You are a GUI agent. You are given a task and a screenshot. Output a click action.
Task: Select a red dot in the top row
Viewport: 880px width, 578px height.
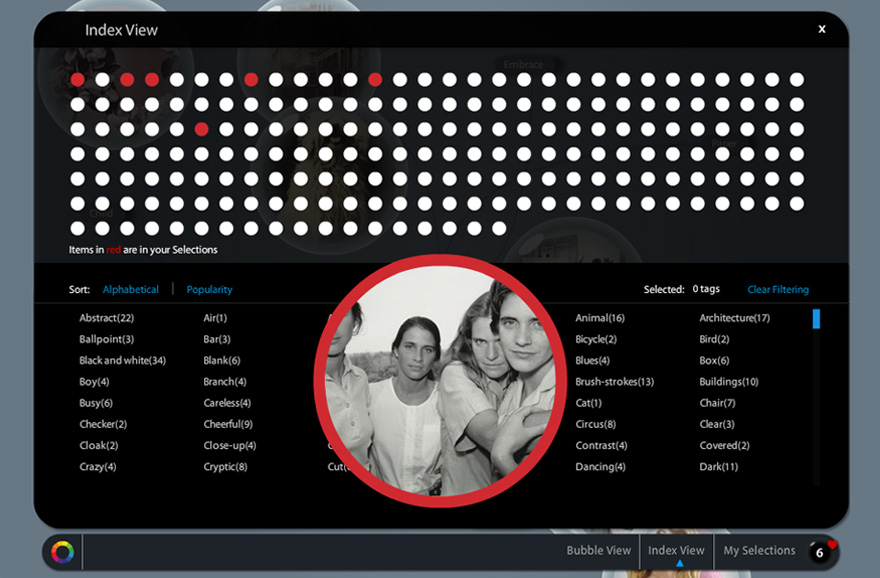click(77, 79)
